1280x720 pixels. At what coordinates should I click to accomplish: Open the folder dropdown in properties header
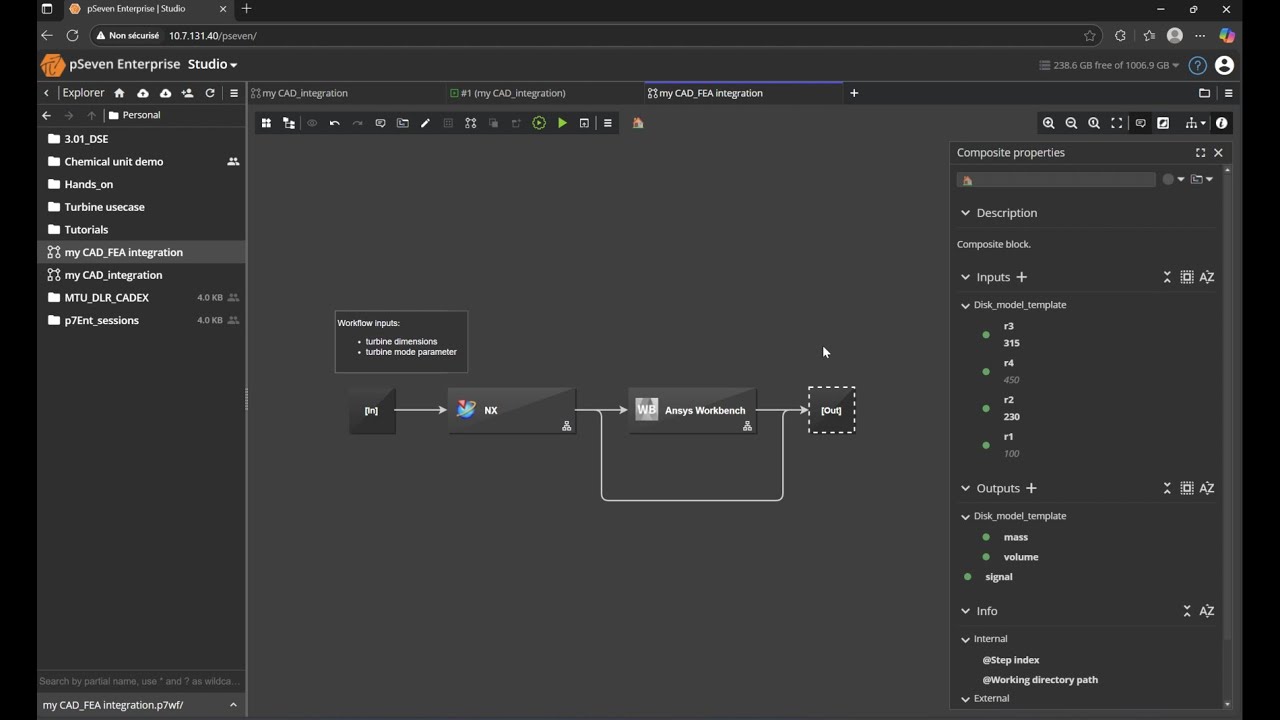click(1202, 180)
